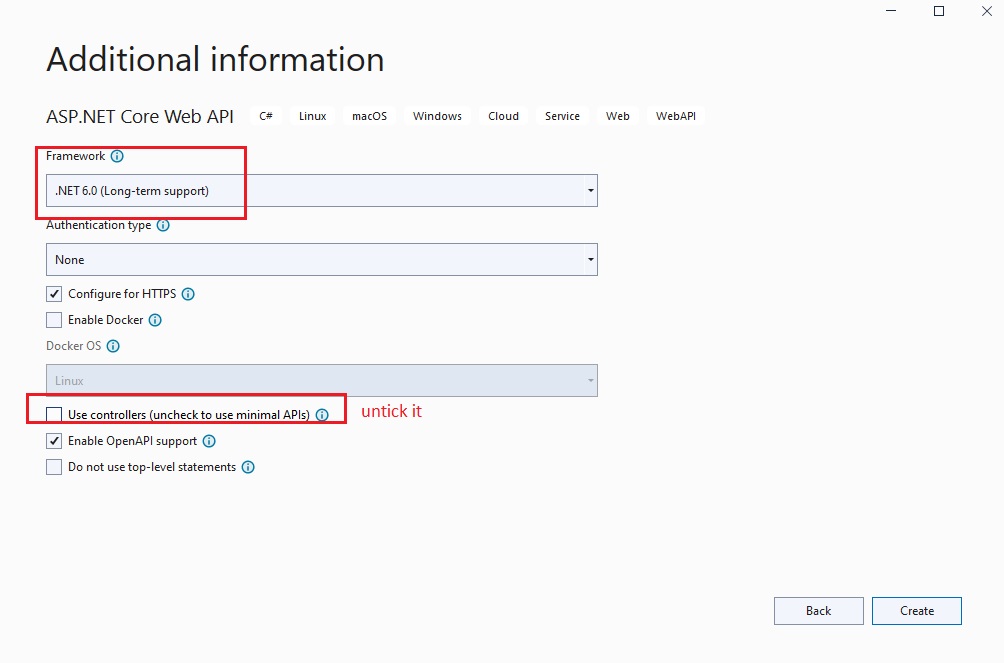Click the Back button
Screen dimensions: 1004x663
(x=818, y=611)
